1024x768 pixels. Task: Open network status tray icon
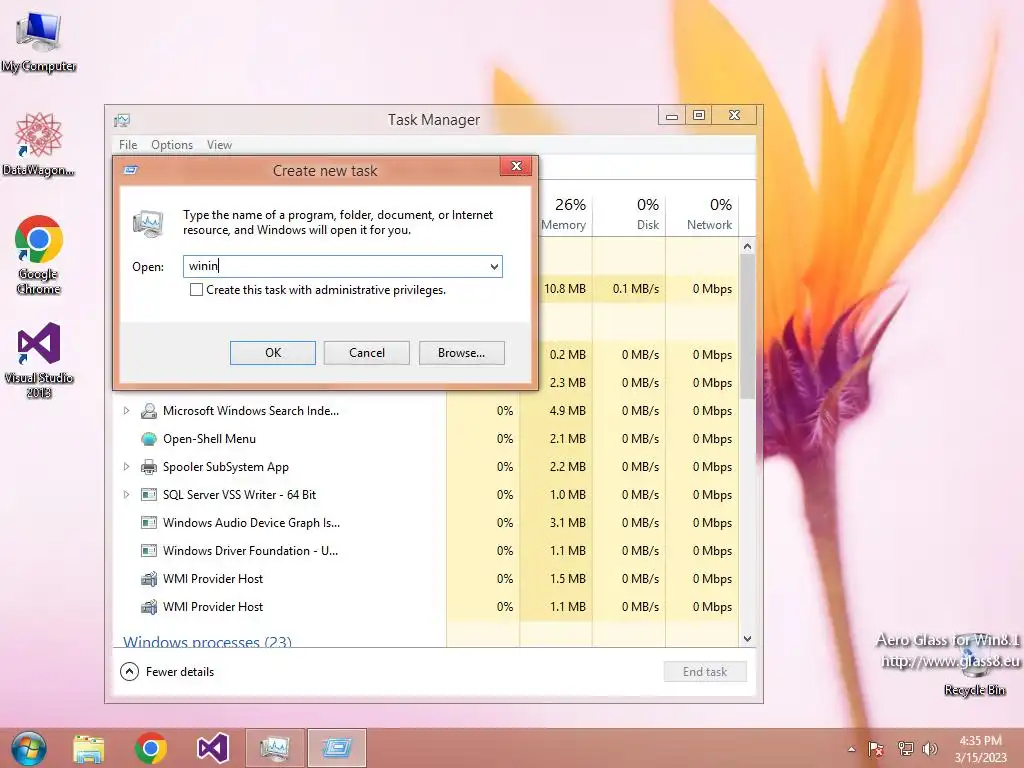click(x=905, y=749)
